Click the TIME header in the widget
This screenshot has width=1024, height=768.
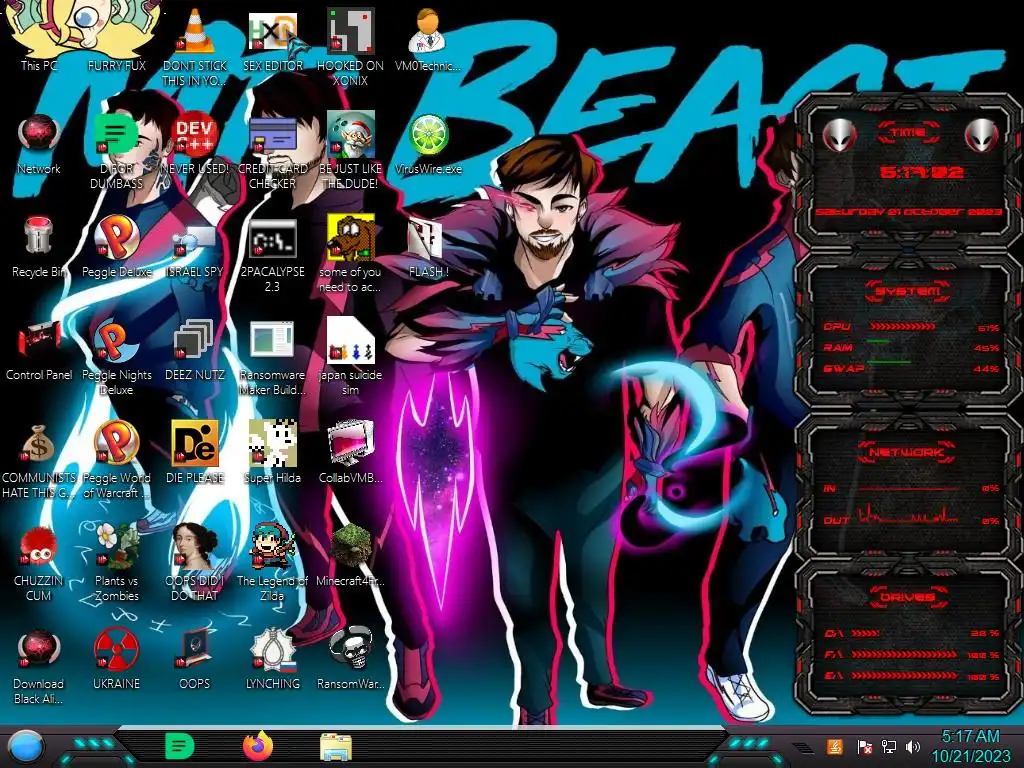(908, 132)
